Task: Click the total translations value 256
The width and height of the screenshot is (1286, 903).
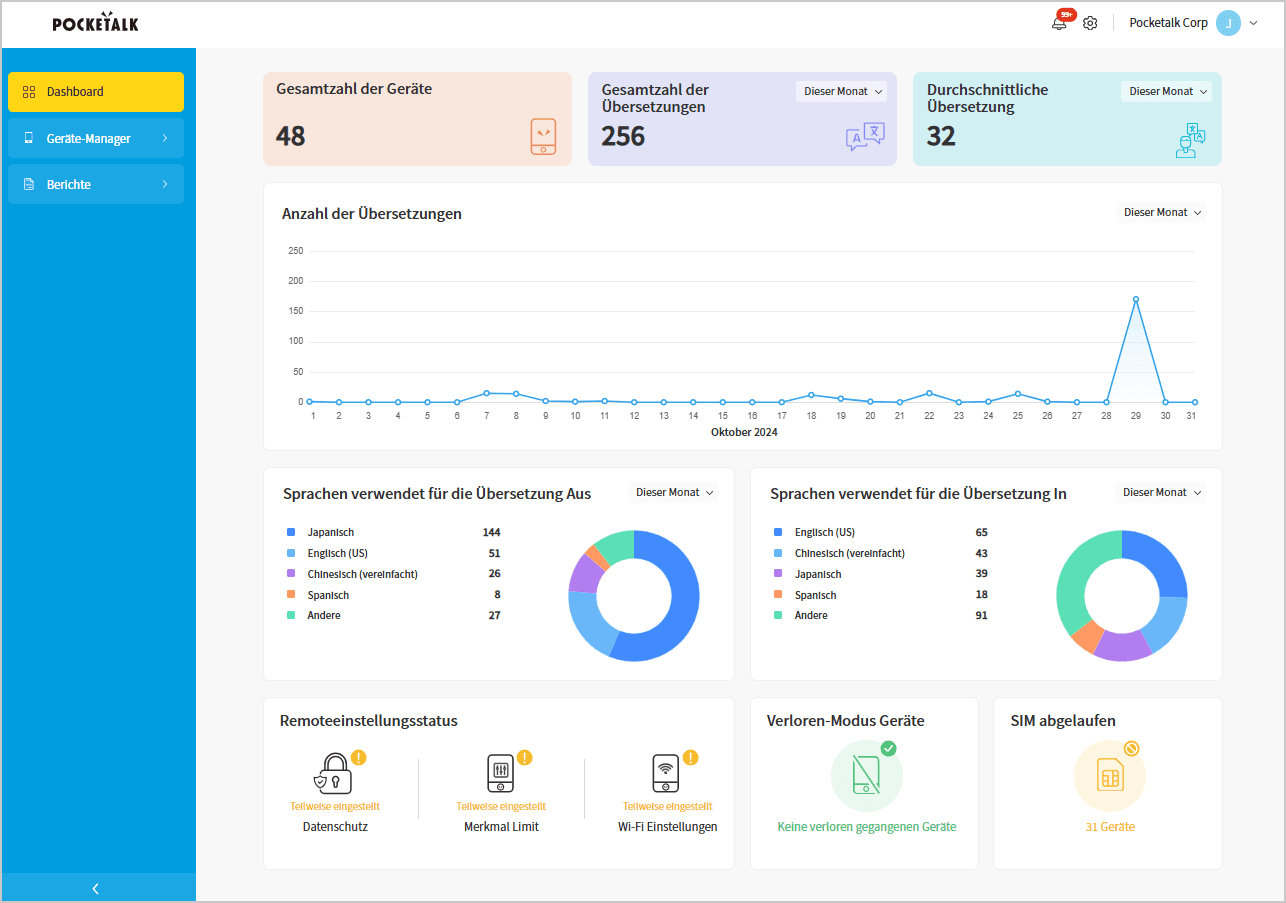Action: (623, 136)
